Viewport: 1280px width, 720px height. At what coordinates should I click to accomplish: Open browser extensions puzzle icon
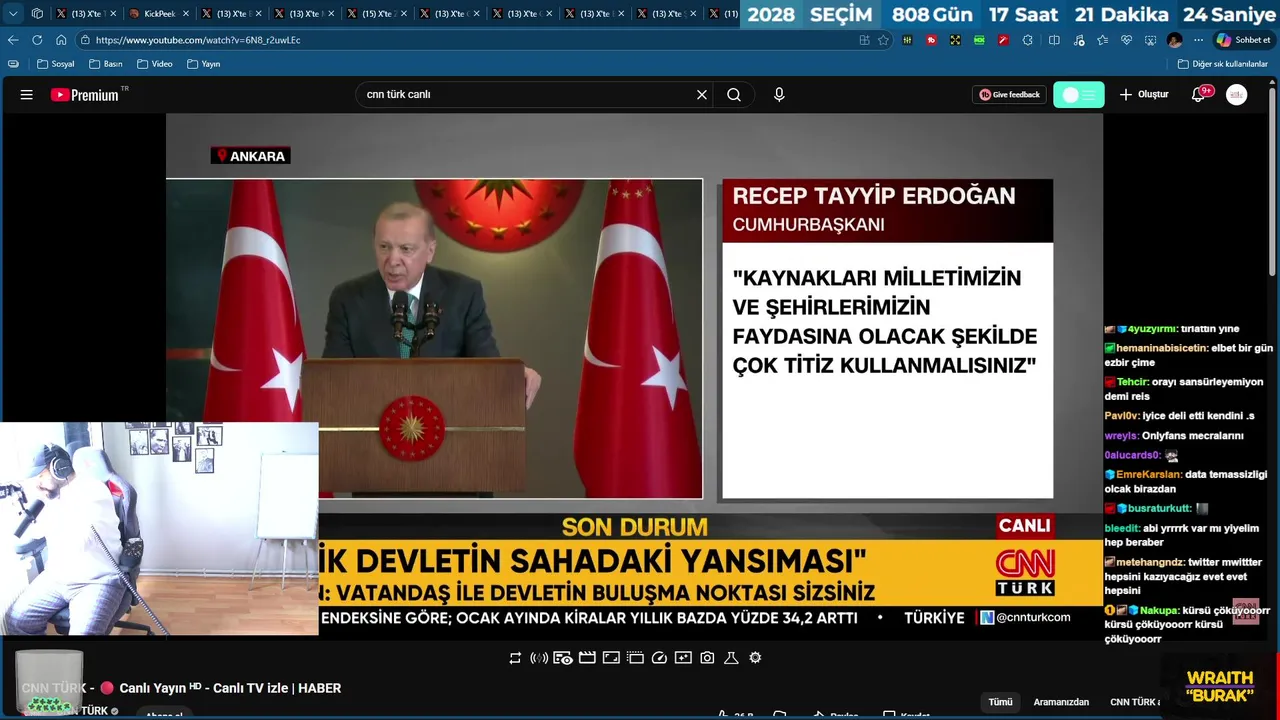[x=1027, y=40]
